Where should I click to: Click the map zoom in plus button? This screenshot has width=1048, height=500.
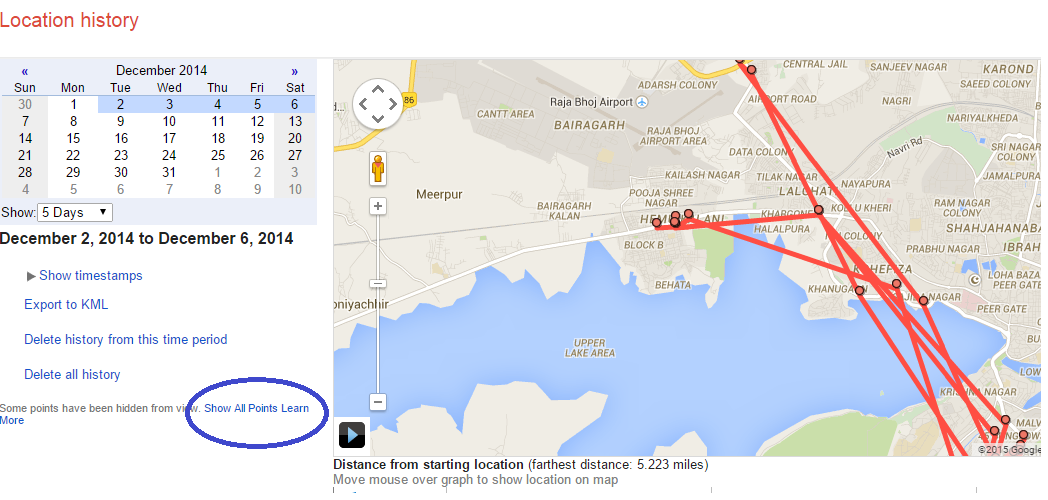(378, 206)
